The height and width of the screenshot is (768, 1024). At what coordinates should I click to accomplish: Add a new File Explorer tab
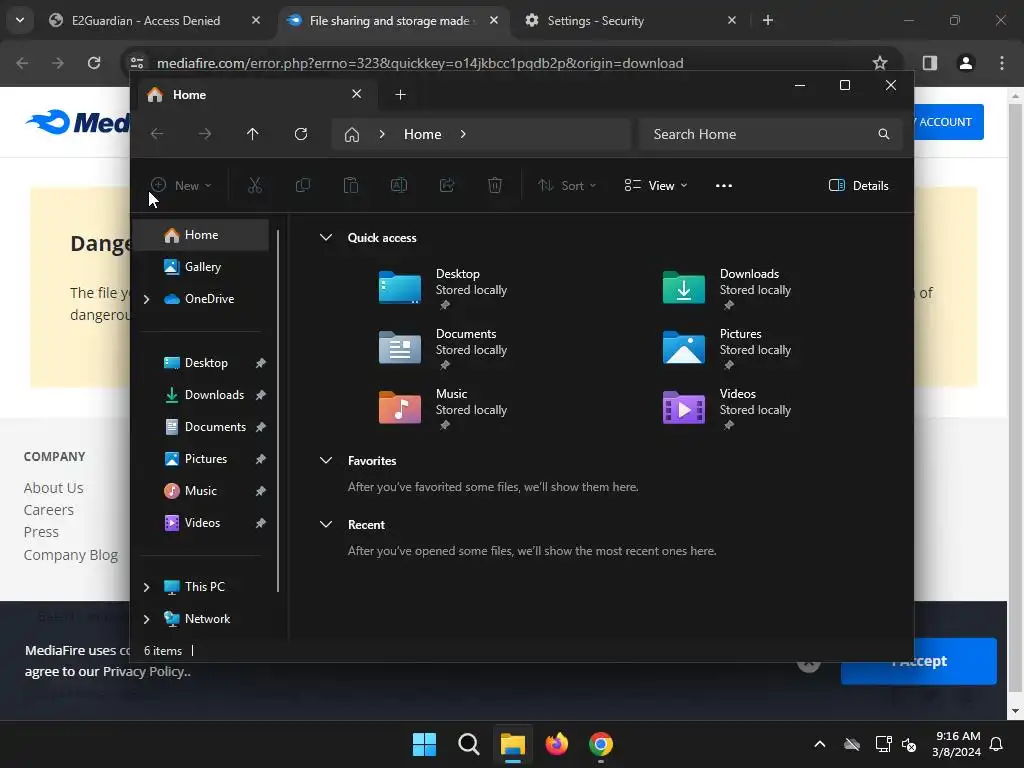coord(400,95)
